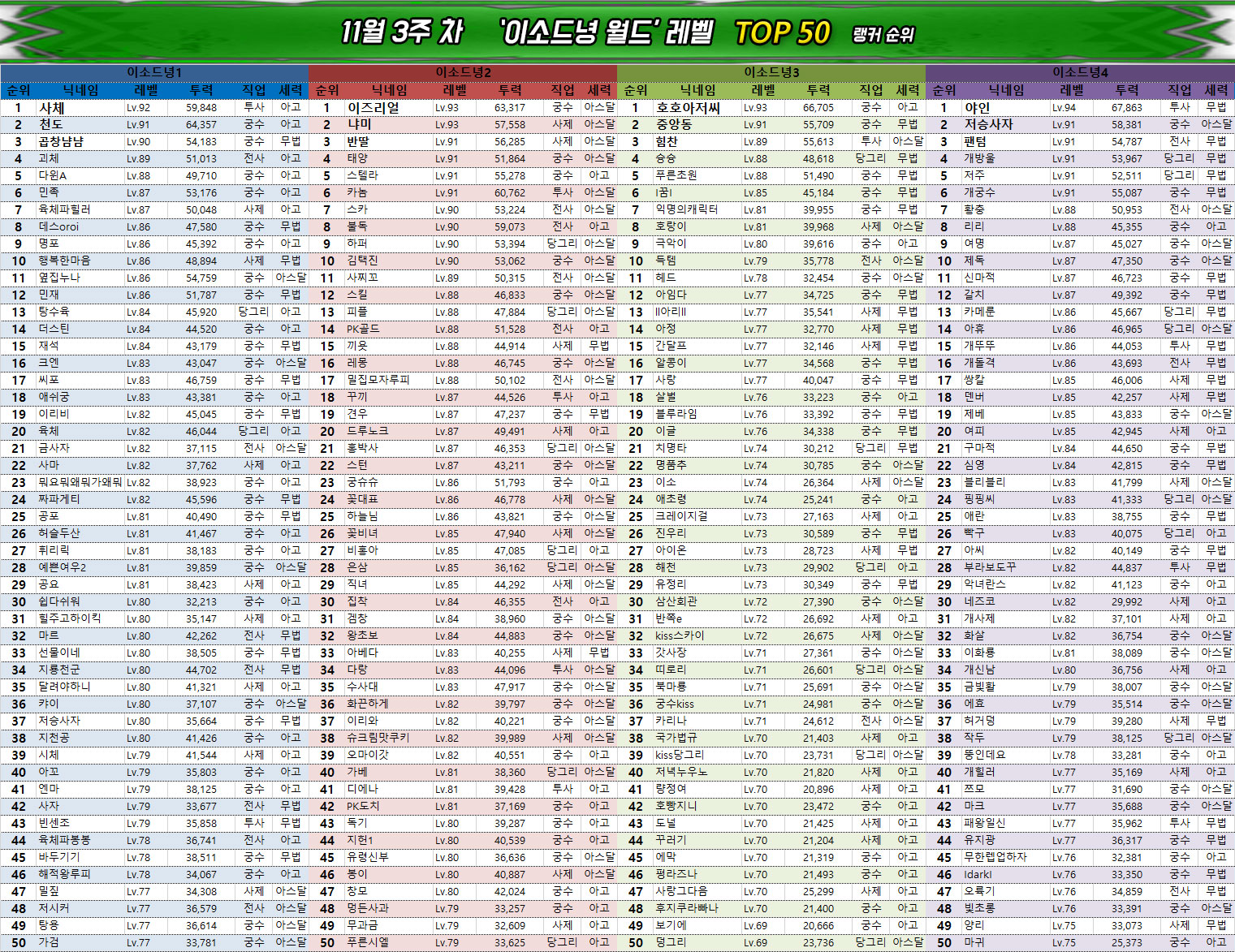Screen dimensions: 1235x952
Task: Switch to the 이소드녕2 server header
Action: click(x=463, y=72)
